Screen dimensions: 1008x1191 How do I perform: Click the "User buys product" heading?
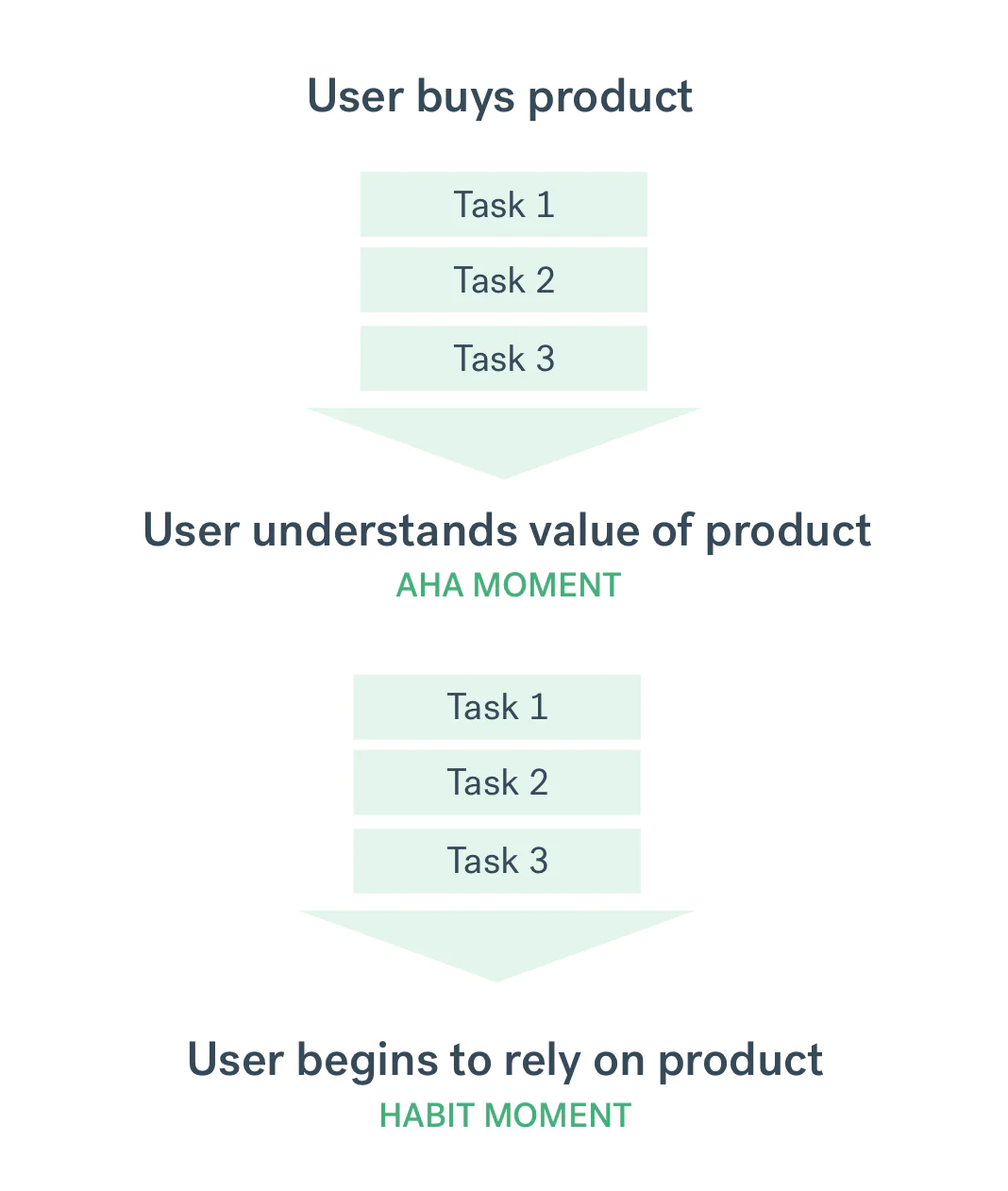[x=500, y=97]
